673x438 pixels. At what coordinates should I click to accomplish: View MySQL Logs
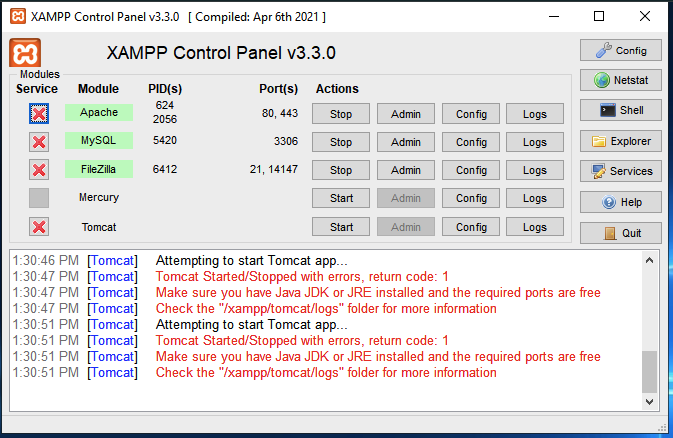coord(535,142)
